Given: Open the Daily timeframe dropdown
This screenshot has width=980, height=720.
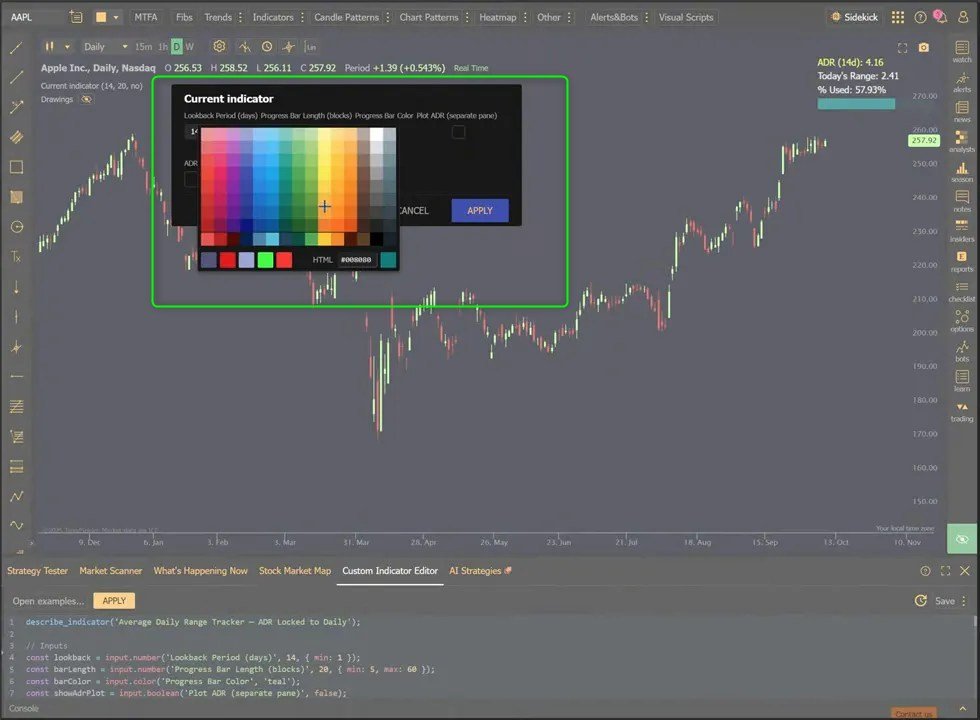Looking at the screenshot, I should pyautogui.click(x=105, y=47).
